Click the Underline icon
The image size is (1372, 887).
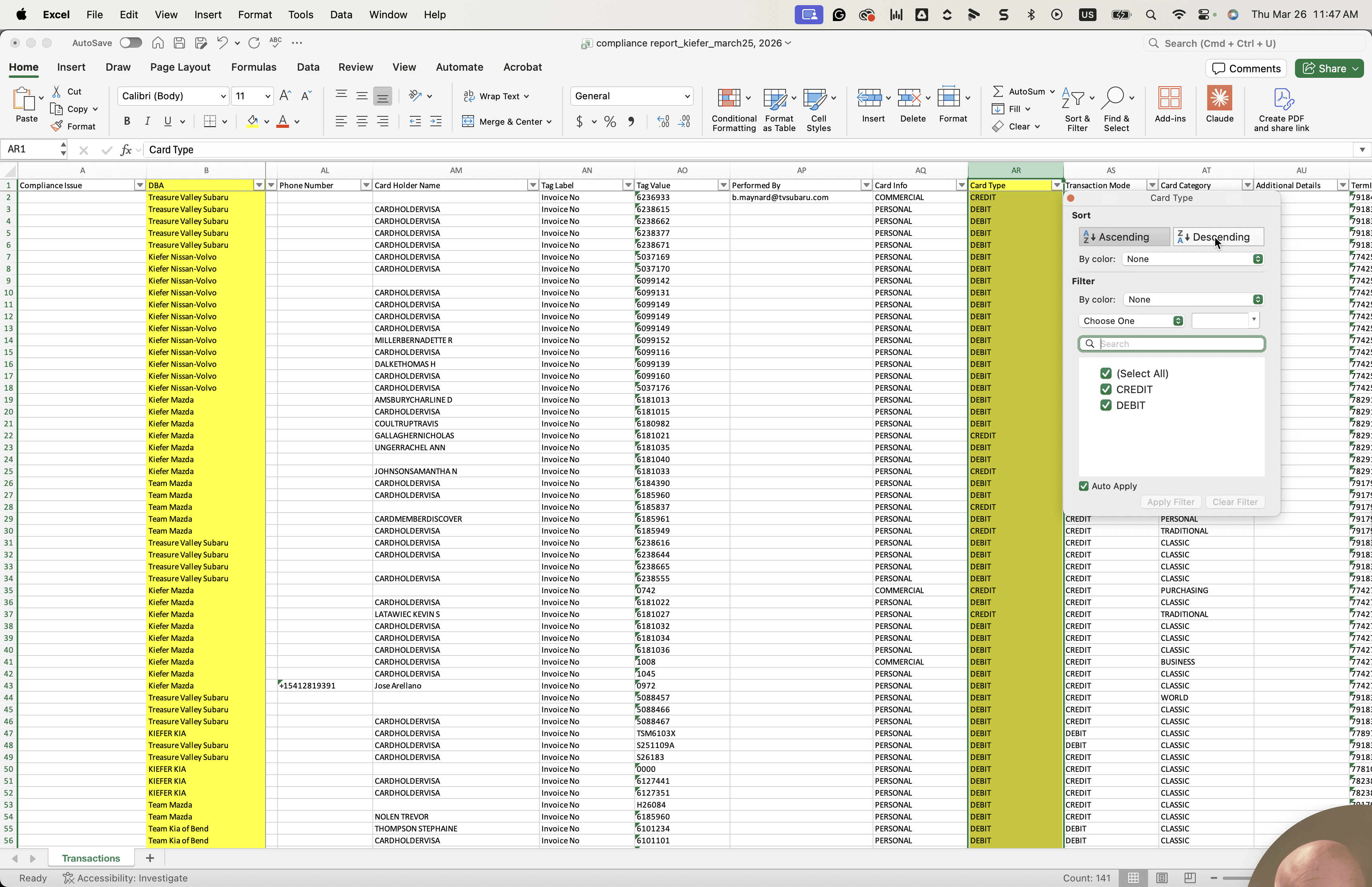(168, 121)
